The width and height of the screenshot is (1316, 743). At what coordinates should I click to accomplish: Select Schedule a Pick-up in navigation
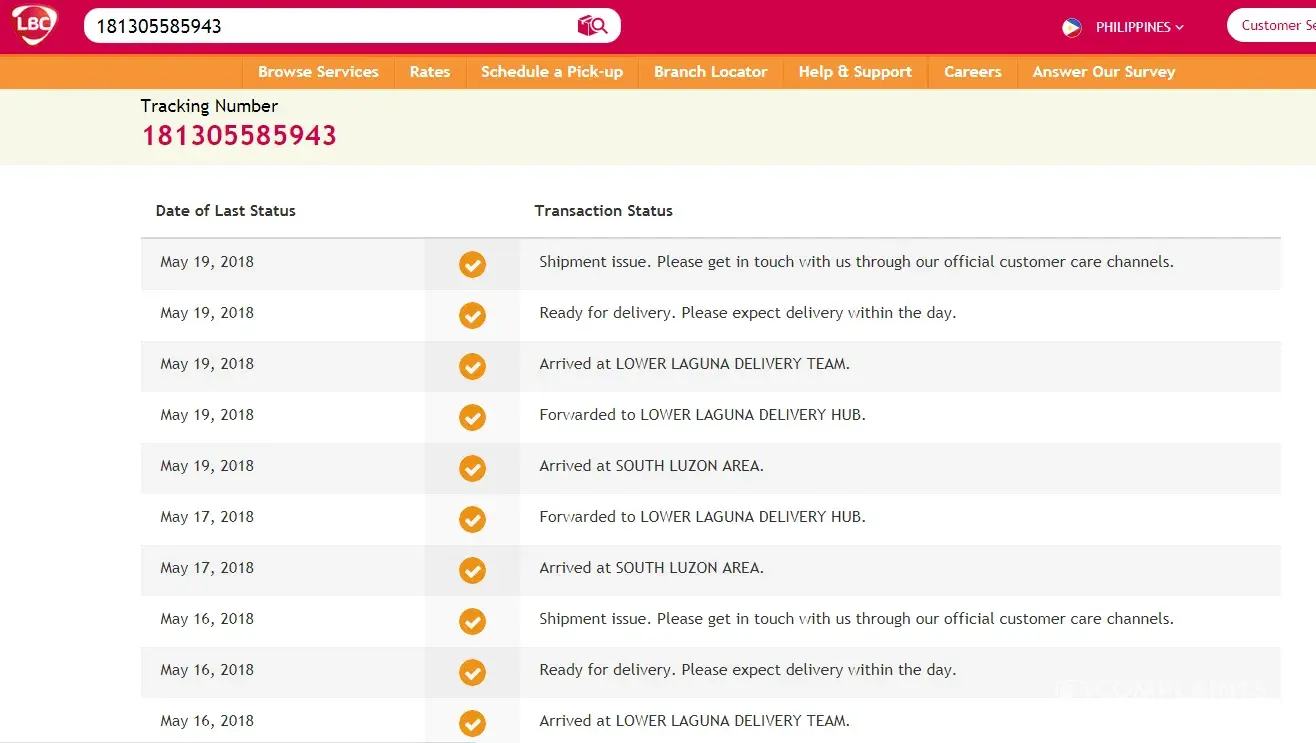[x=552, y=72]
